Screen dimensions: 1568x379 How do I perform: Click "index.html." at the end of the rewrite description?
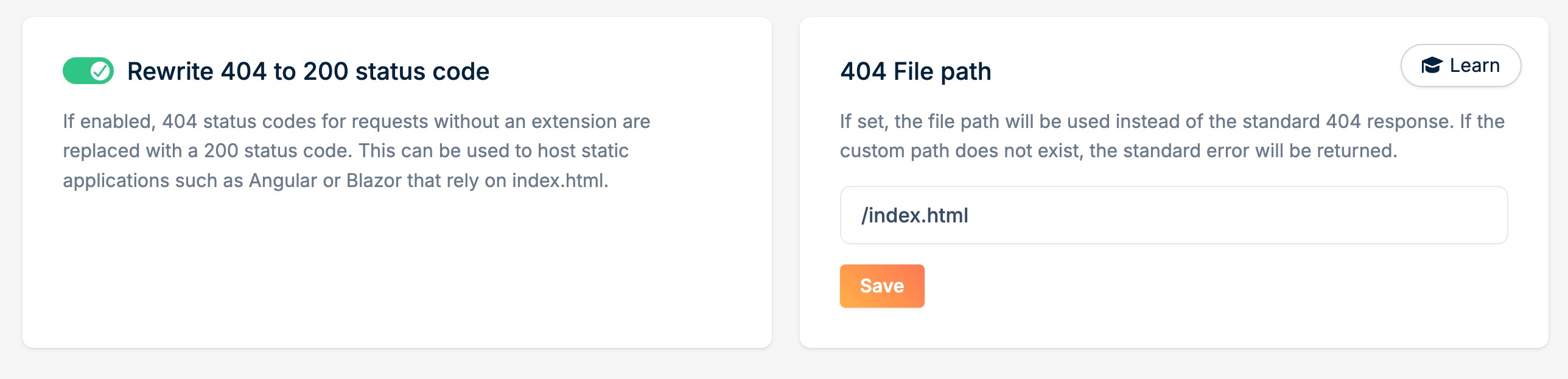(x=560, y=180)
